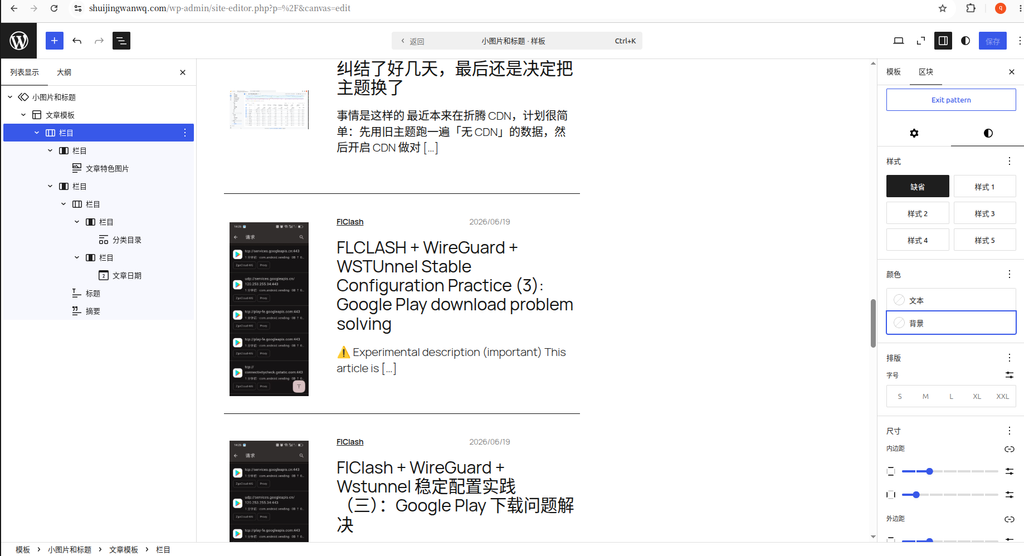The image size is (1024, 556).
Task: Click the 保存 save button
Action: click(993, 41)
